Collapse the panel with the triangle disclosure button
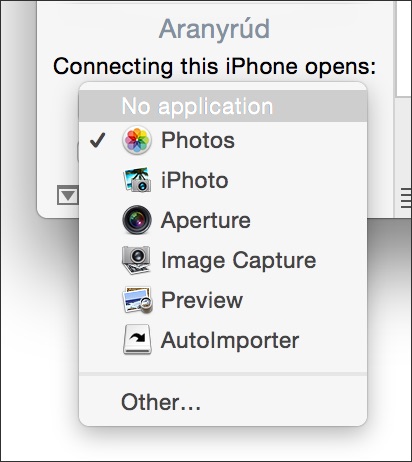Screen dimensions: 412x462 pos(68,196)
